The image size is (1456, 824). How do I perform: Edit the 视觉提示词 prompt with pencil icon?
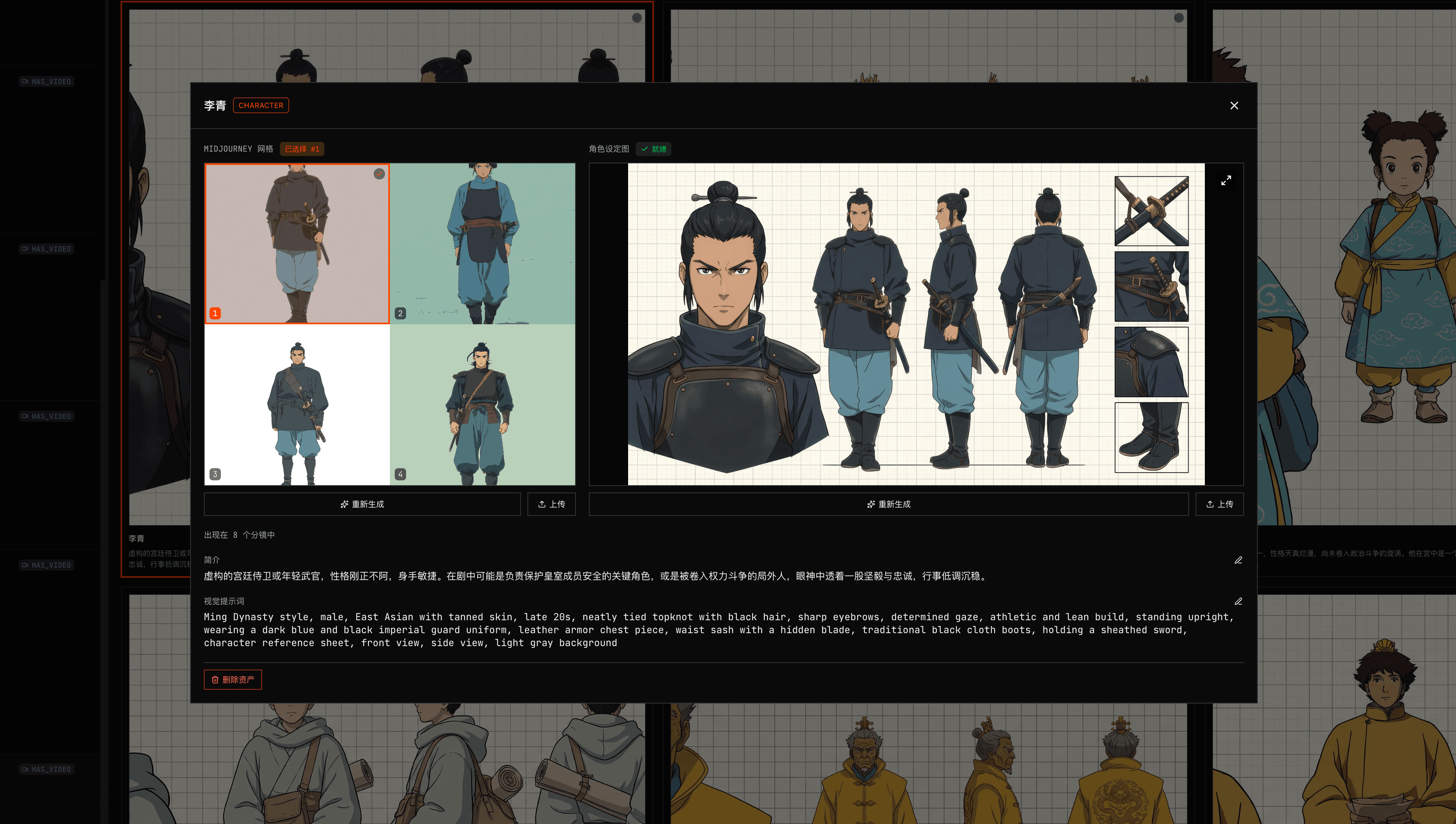(x=1238, y=602)
